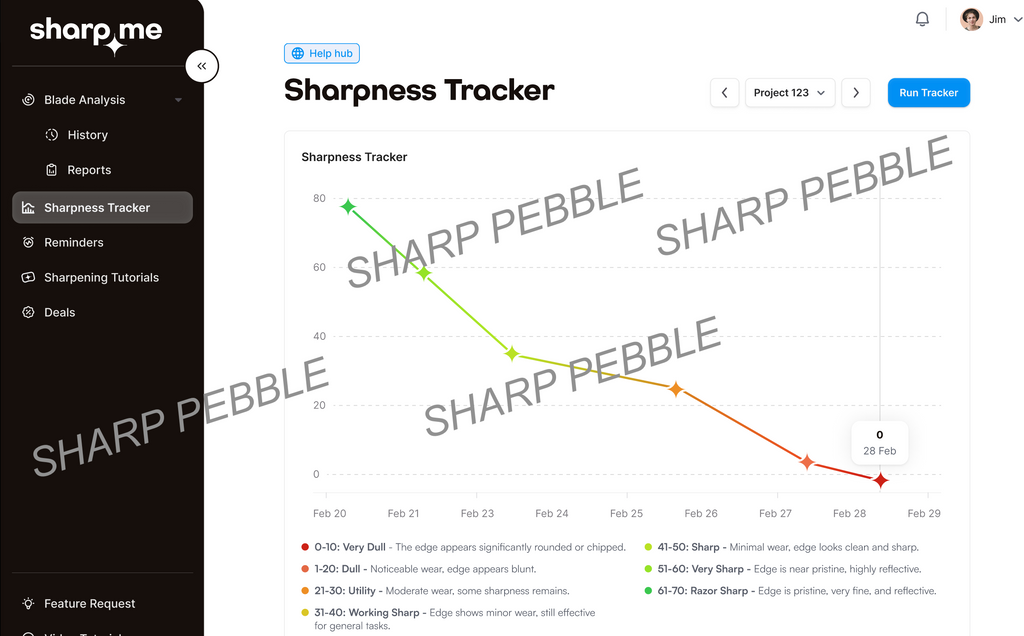Viewport: 1024px width, 636px height.
Task: Click the Deals badge icon
Action: point(28,312)
